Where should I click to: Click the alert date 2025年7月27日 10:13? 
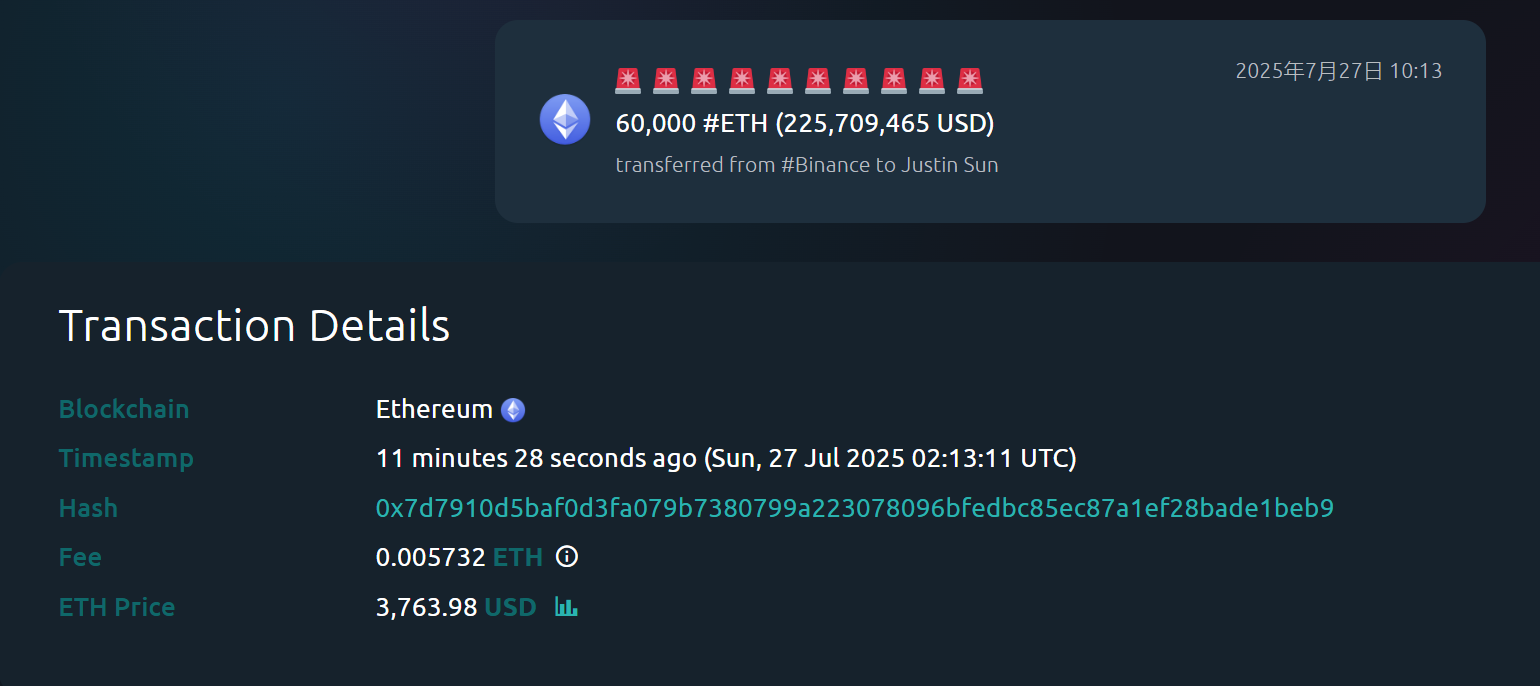1338,71
